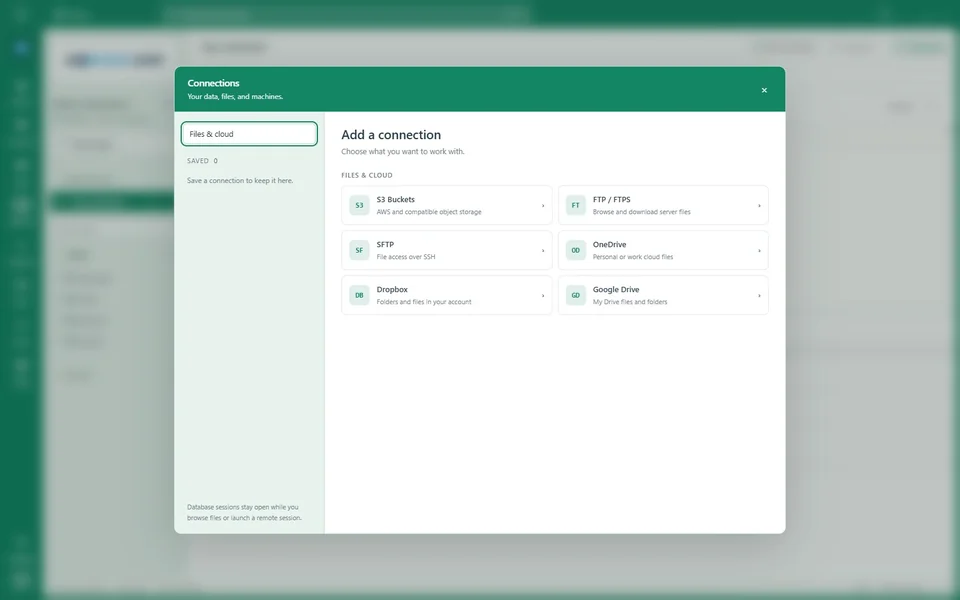The image size is (960, 600).
Task: Click the SAVED 0 section label
Action: (x=202, y=161)
